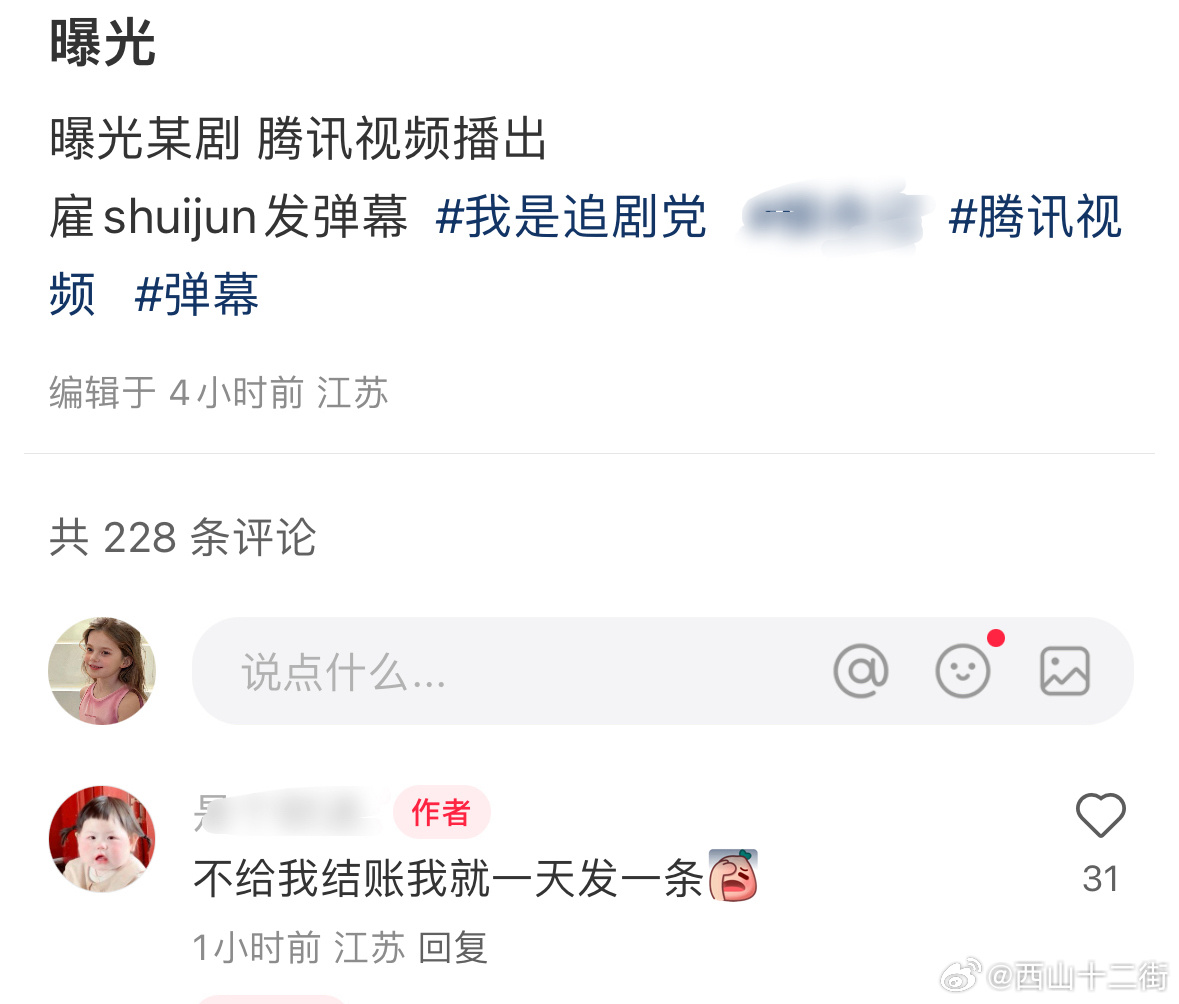The height and width of the screenshot is (1004, 1179).
Task: Open hashtag #我是追剧党
Action: [x=571, y=217]
